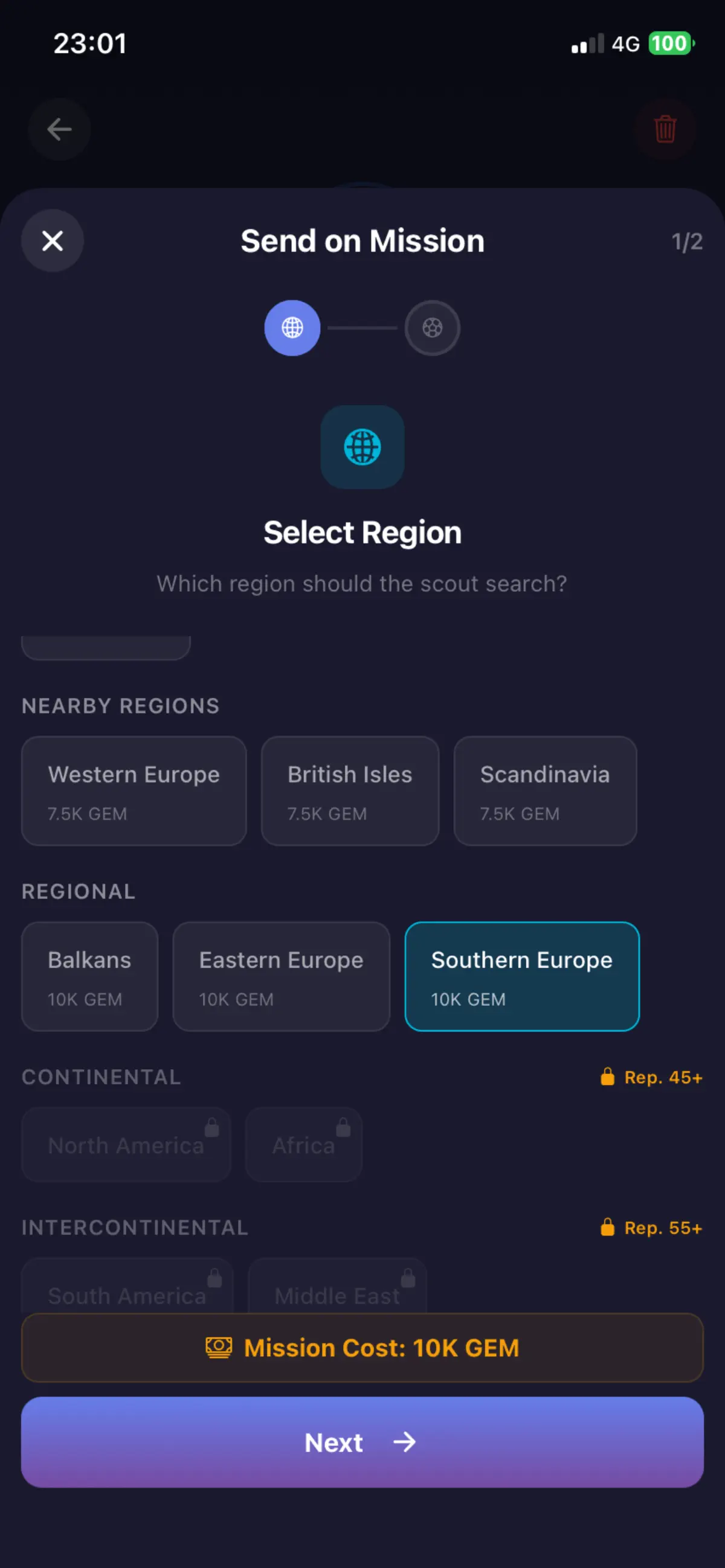Tap the mission cost money icon
Image resolution: width=725 pixels, height=1568 pixels.
pyautogui.click(x=219, y=1348)
